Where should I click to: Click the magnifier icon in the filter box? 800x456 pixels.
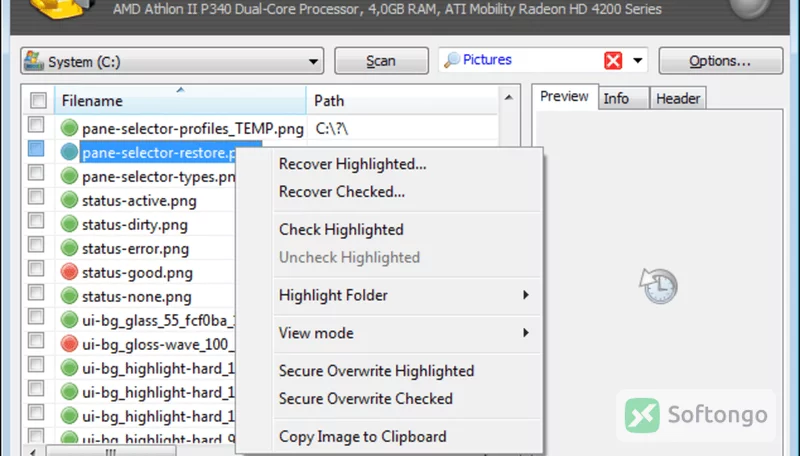point(452,60)
